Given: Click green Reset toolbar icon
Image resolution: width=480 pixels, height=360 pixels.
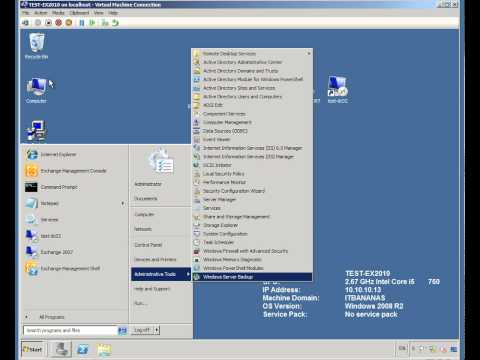Looking at the screenshot, I should pos(92,23).
